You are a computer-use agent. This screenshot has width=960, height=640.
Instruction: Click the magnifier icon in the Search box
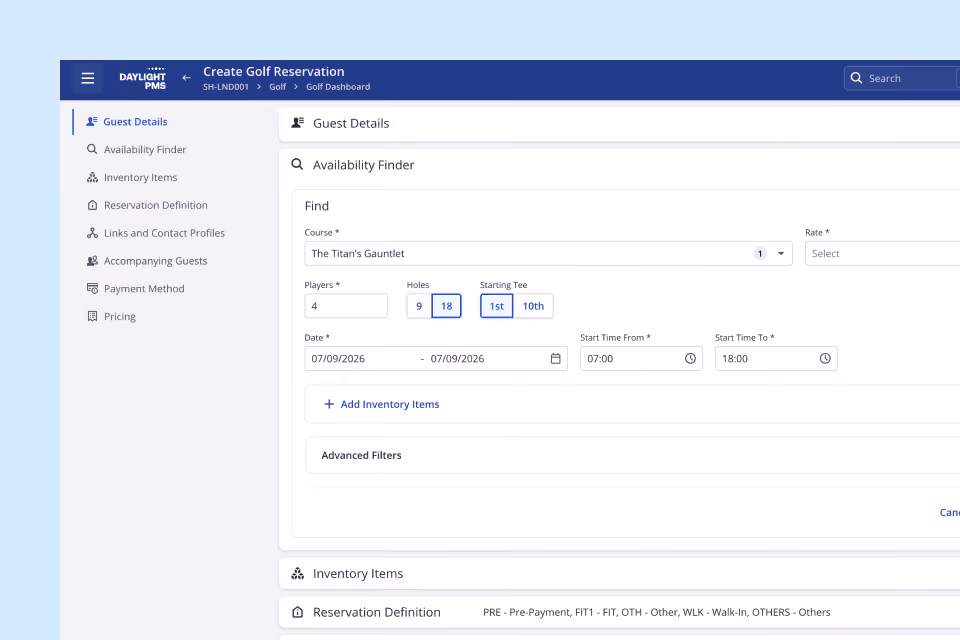pos(856,78)
